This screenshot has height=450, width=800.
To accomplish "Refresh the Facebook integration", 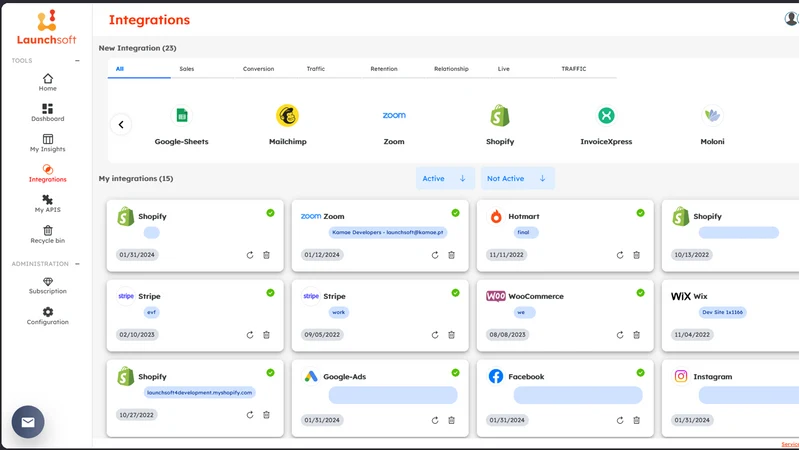I will pos(620,420).
